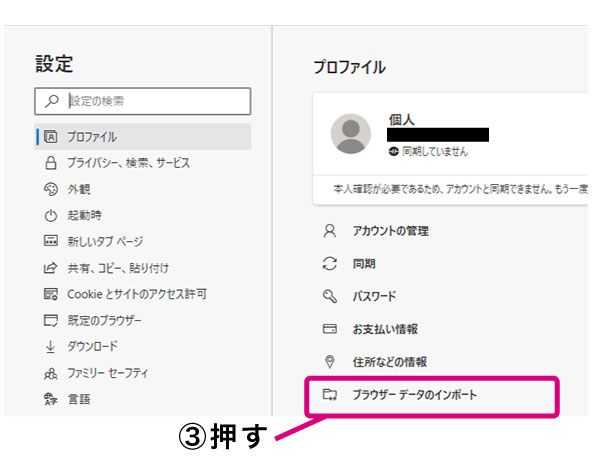The width and height of the screenshot is (606, 471).
Task: Click the download arrow icon
Action: pos(51,347)
